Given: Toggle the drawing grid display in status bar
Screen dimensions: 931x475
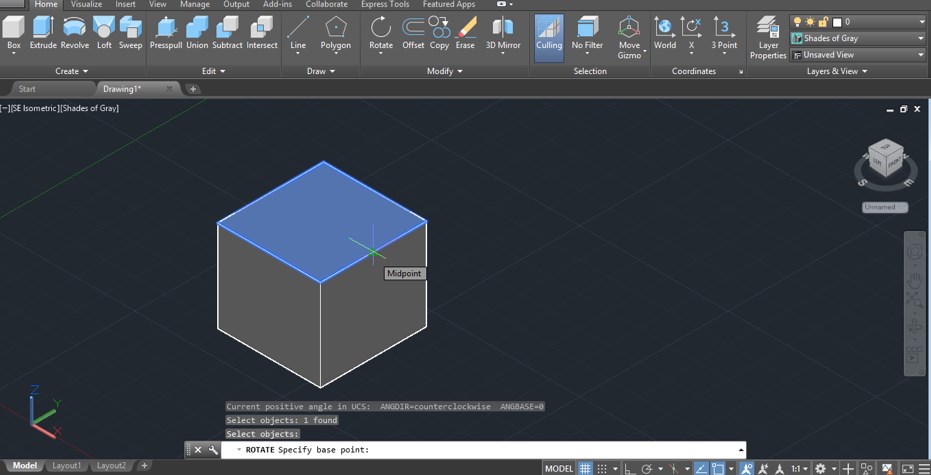Looking at the screenshot, I should [586, 468].
